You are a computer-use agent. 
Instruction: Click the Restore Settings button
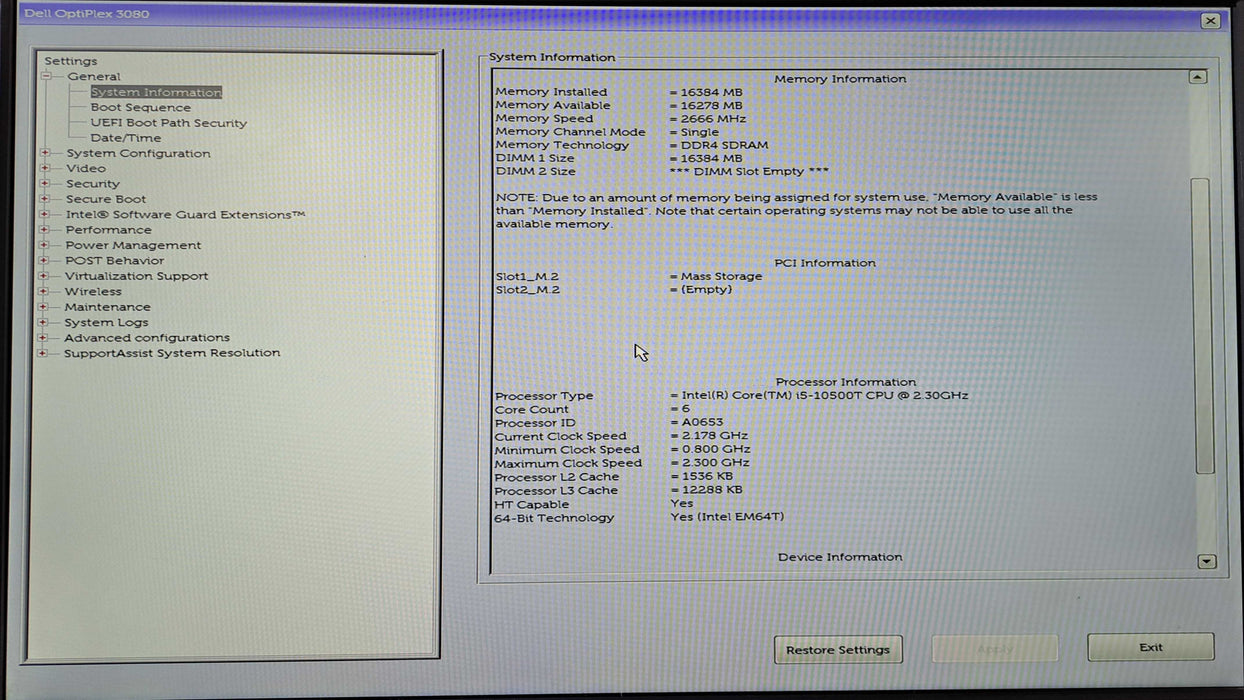click(838, 650)
